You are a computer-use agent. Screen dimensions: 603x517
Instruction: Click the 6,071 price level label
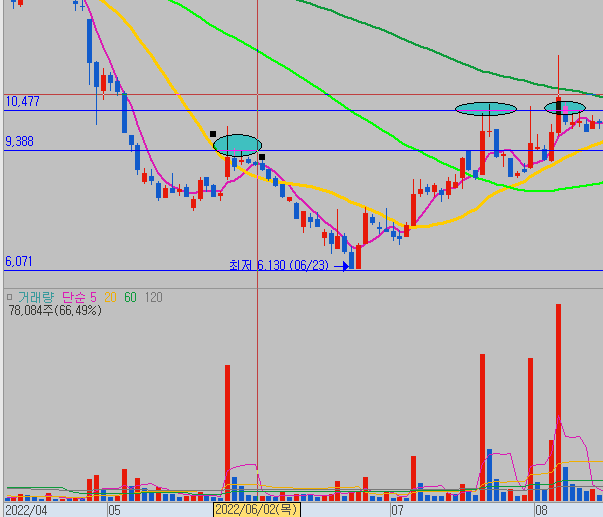18,262
